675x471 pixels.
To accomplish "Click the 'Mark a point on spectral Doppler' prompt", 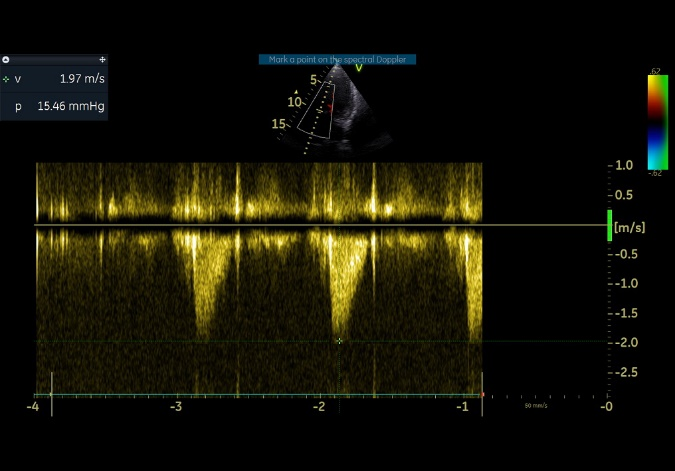I will (x=336, y=60).
